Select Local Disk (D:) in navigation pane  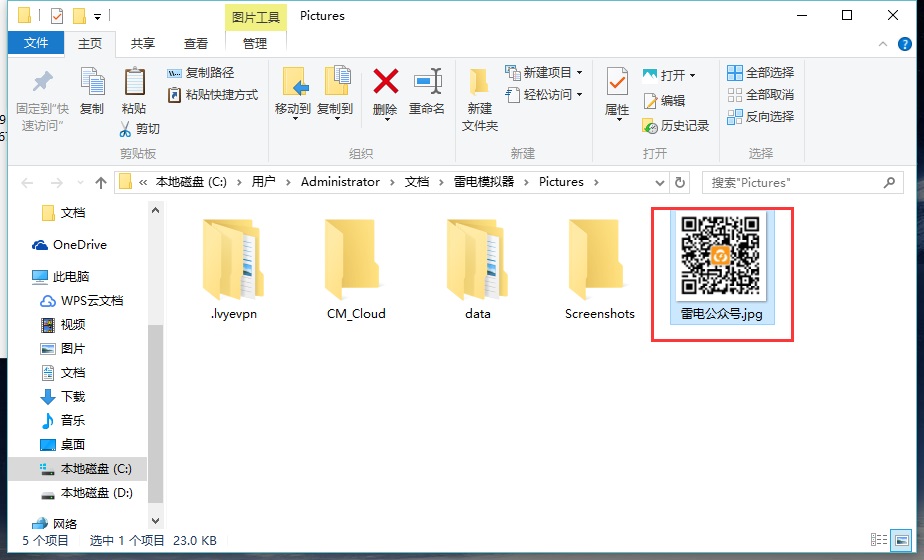(x=96, y=493)
